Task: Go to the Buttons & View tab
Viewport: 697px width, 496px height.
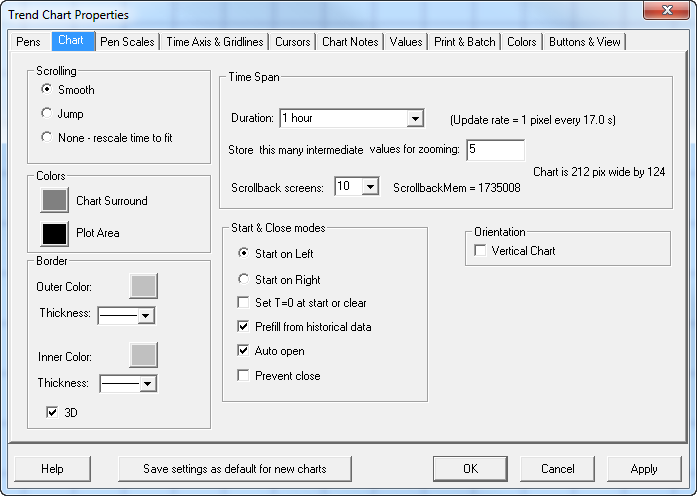Action: [584, 42]
